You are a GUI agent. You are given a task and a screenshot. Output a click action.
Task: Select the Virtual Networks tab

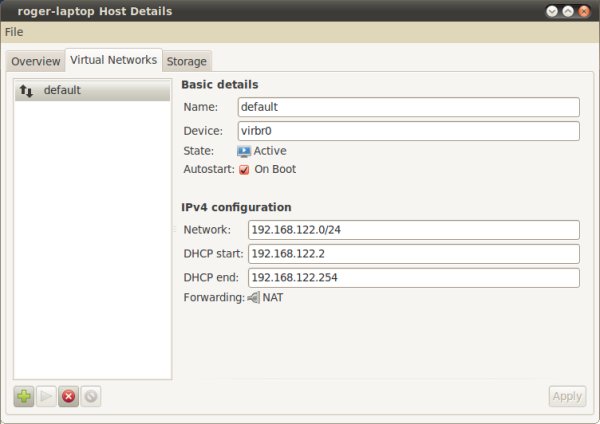(x=113, y=60)
